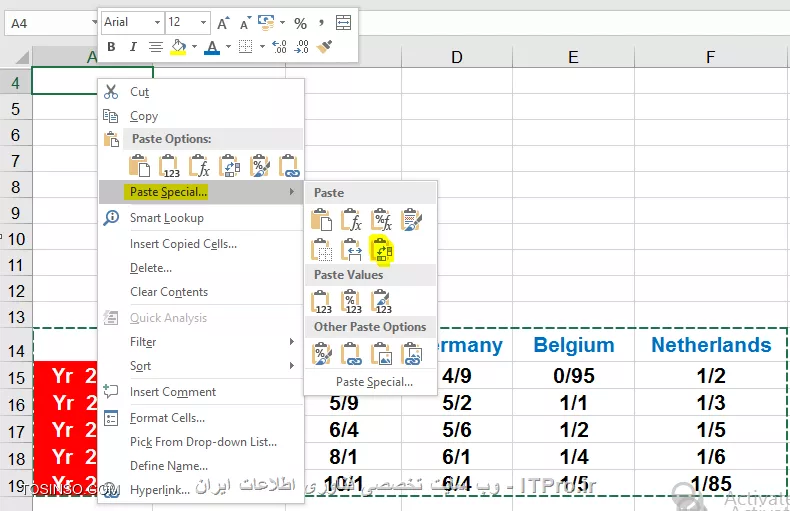
Task: Open borders dropdown arrow
Action: [262, 47]
